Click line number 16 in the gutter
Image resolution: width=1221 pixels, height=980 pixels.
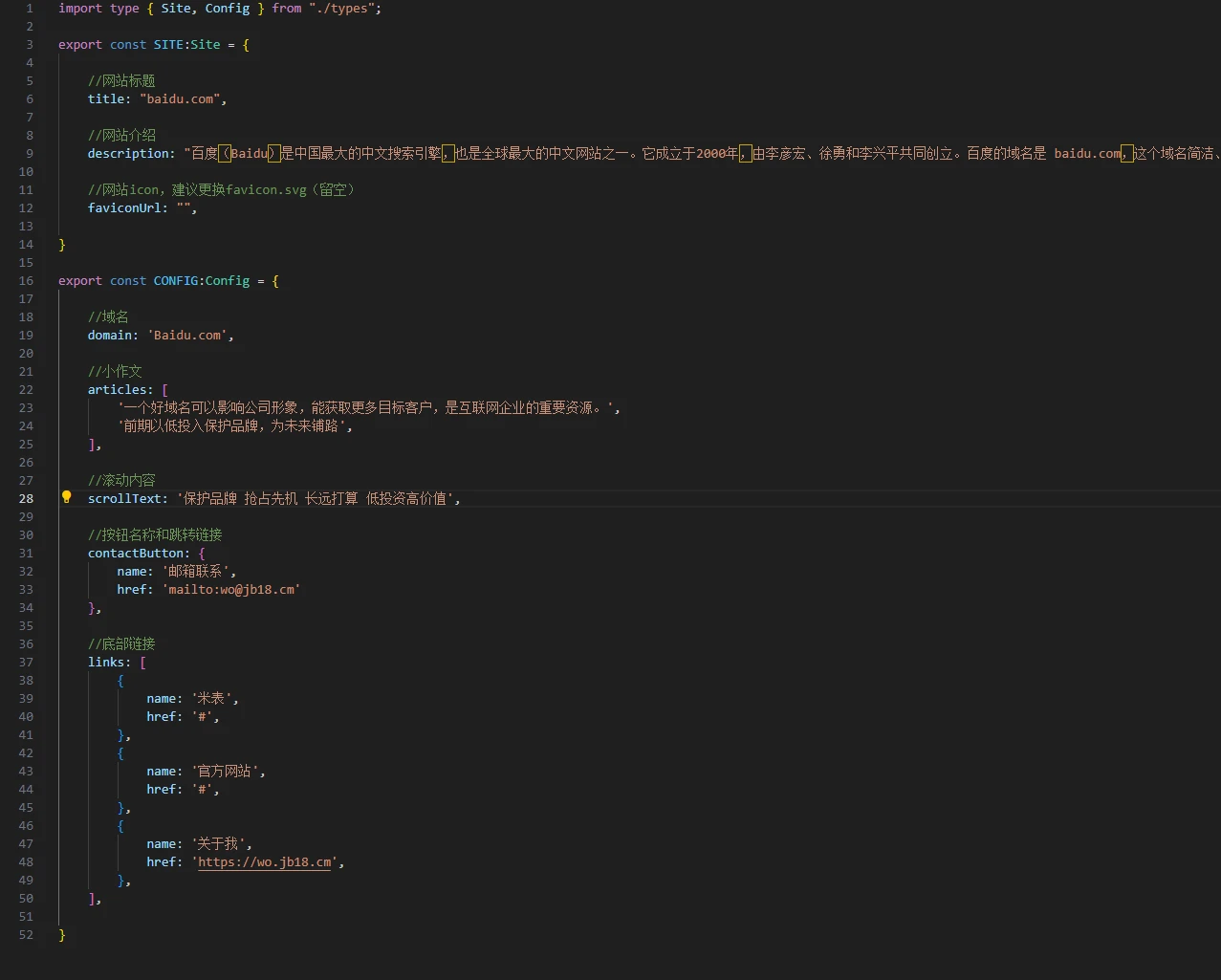pyautogui.click(x=26, y=281)
